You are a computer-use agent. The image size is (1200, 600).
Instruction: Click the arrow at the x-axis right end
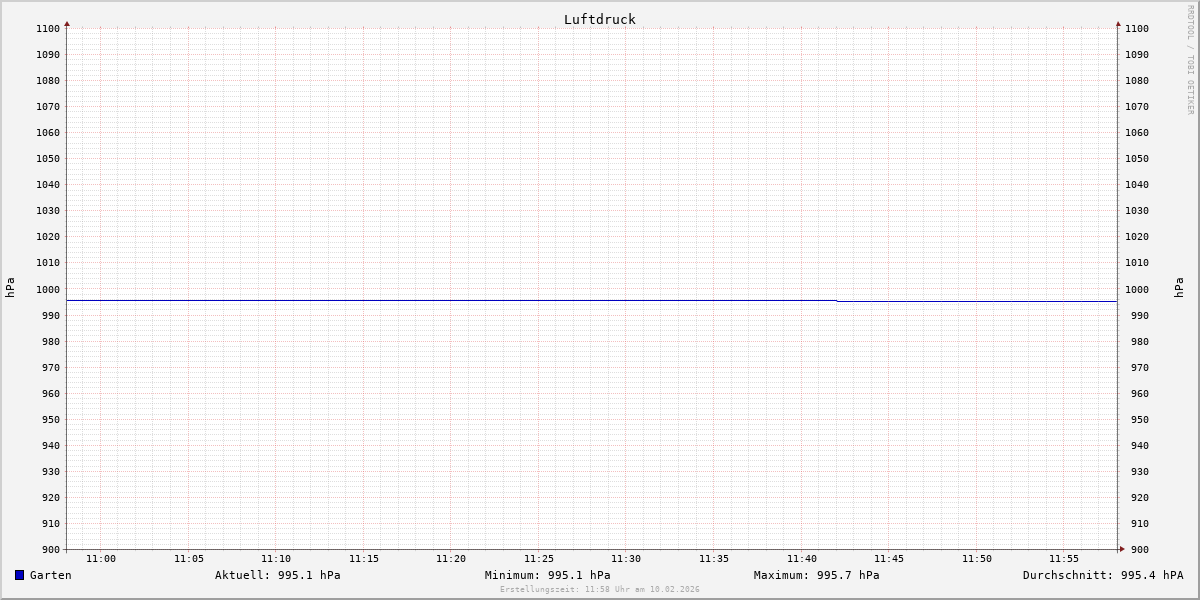point(1122,549)
